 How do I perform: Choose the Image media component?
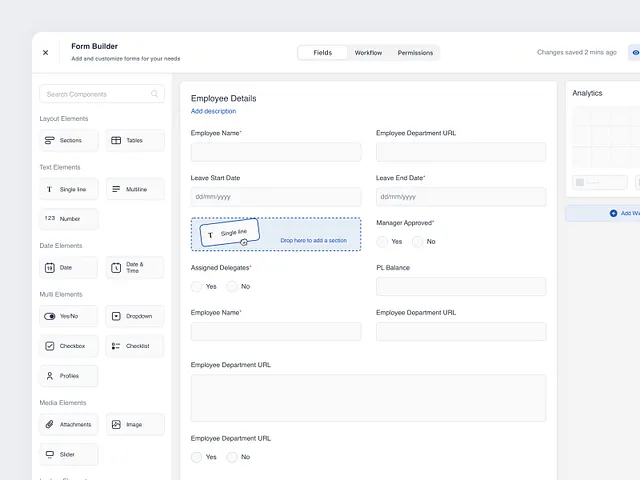[134, 425]
